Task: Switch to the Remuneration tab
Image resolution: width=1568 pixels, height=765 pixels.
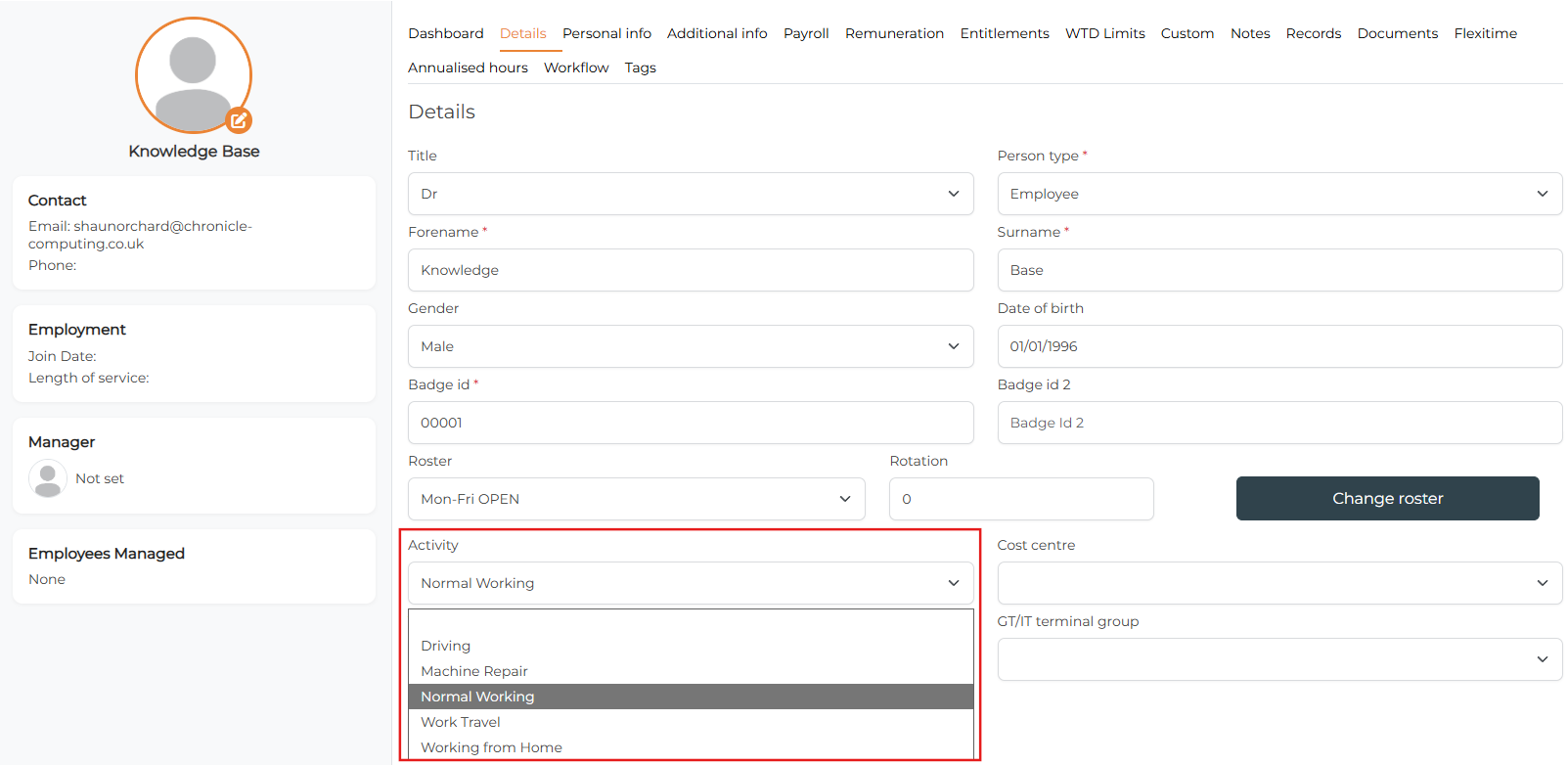Action: coord(895,33)
